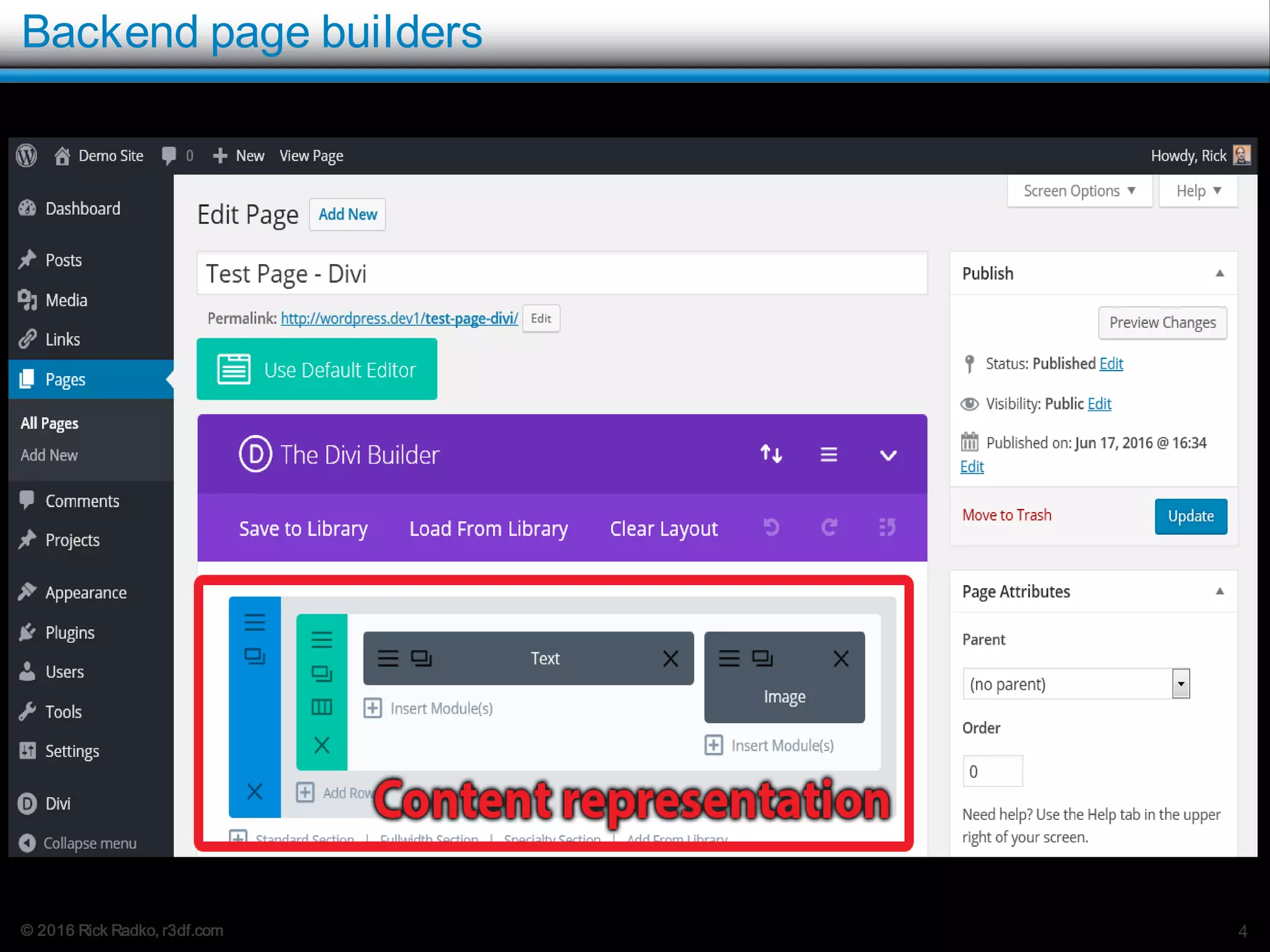Click Insert Module(s) under Text module

(429, 708)
